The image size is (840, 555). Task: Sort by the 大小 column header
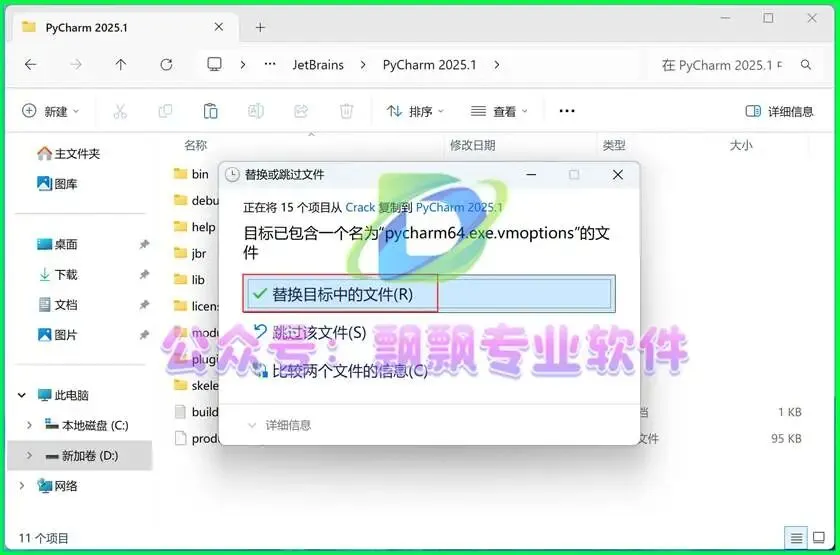[x=741, y=145]
